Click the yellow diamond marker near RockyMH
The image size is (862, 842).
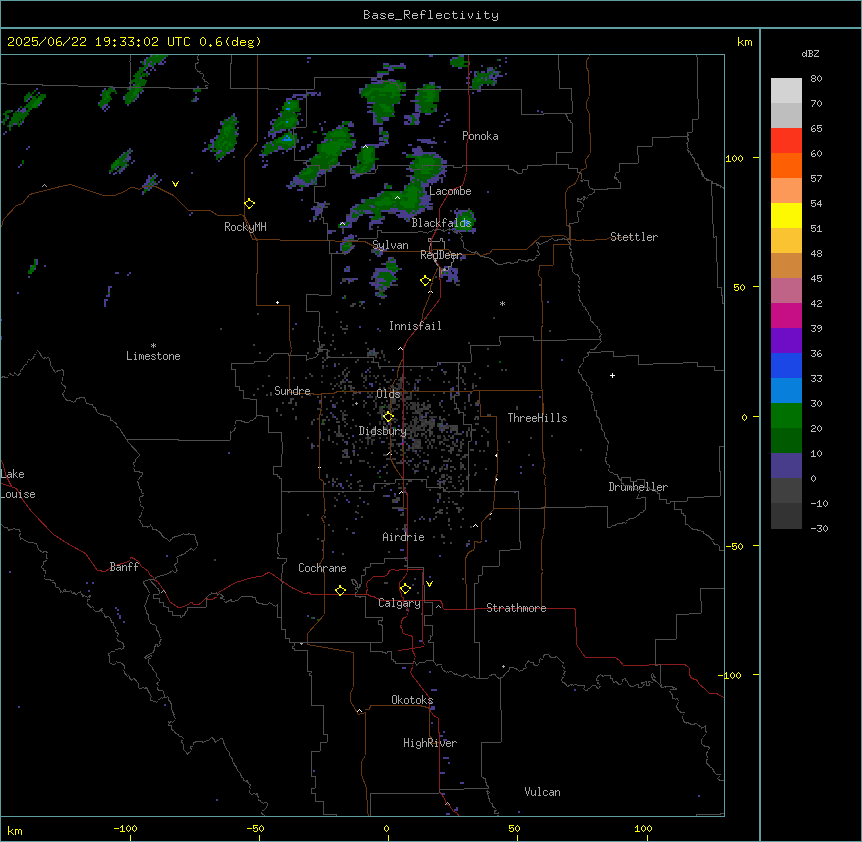(x=250, y=204)
